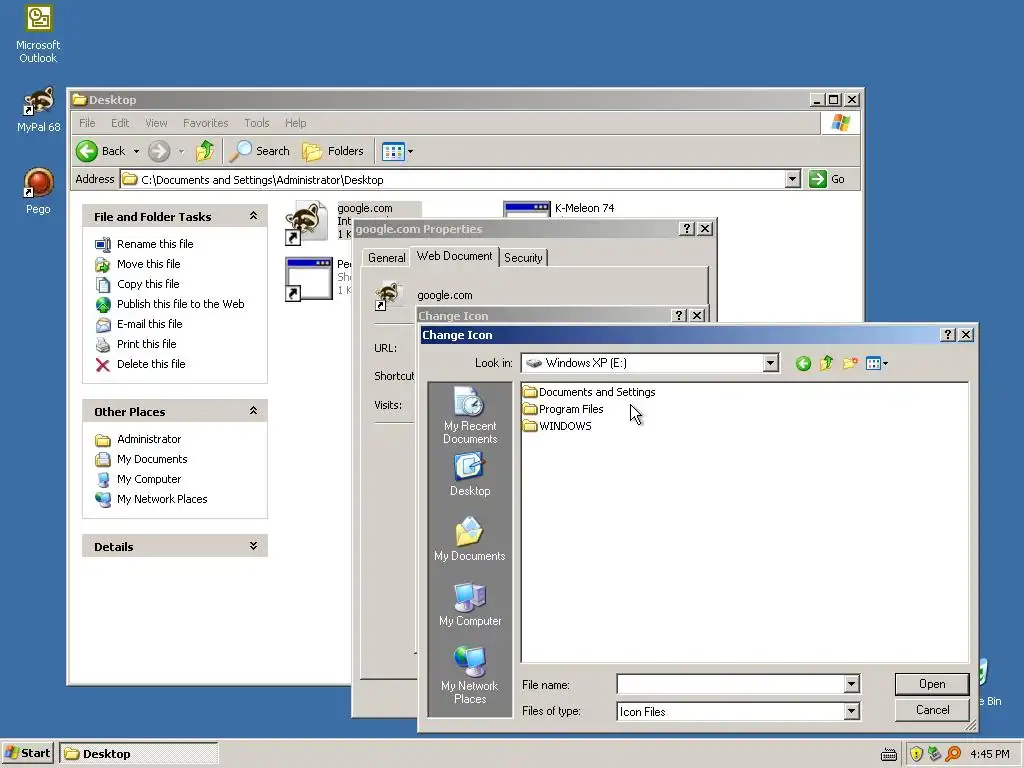Open My Computer in Other Places
This screenshot has height=768, width=1024.
(x=138, y=479)
